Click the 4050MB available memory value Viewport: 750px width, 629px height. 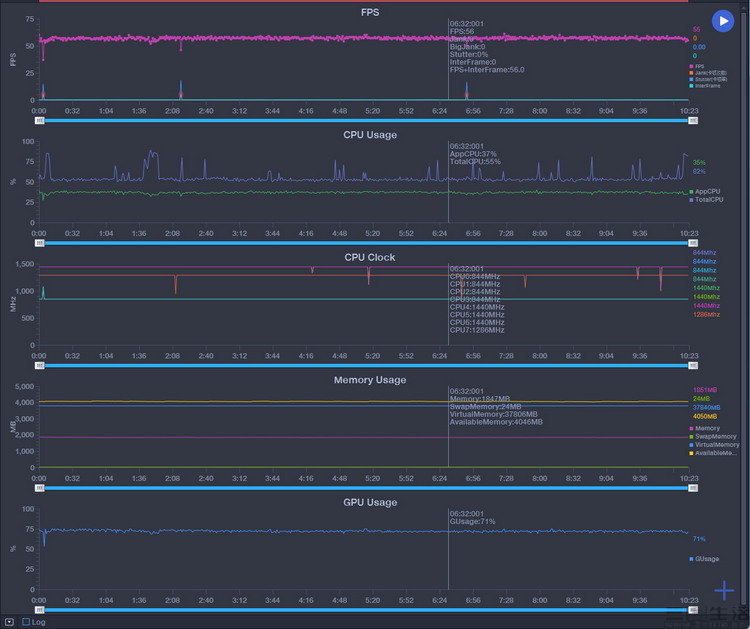pyautogui.click(x=705, y=417)
